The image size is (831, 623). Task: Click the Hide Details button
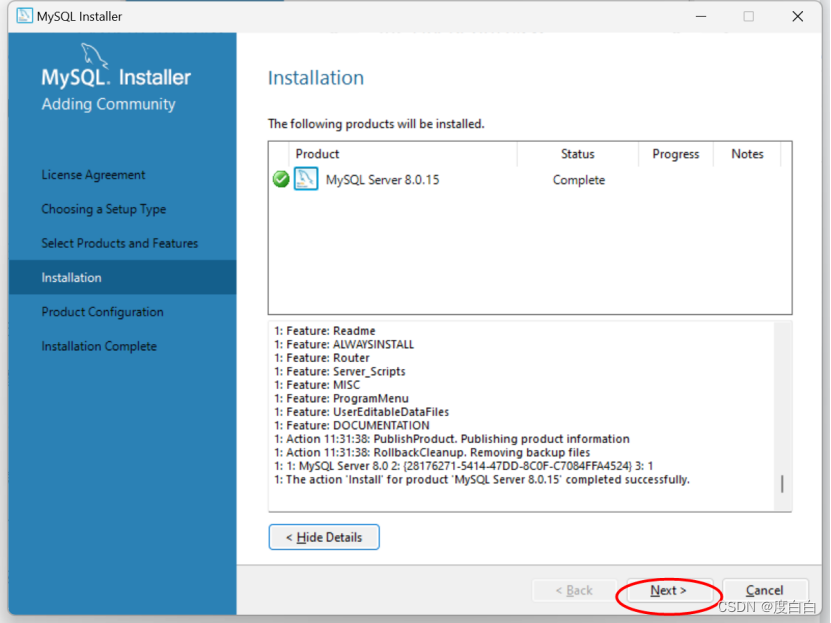[324, 537]
